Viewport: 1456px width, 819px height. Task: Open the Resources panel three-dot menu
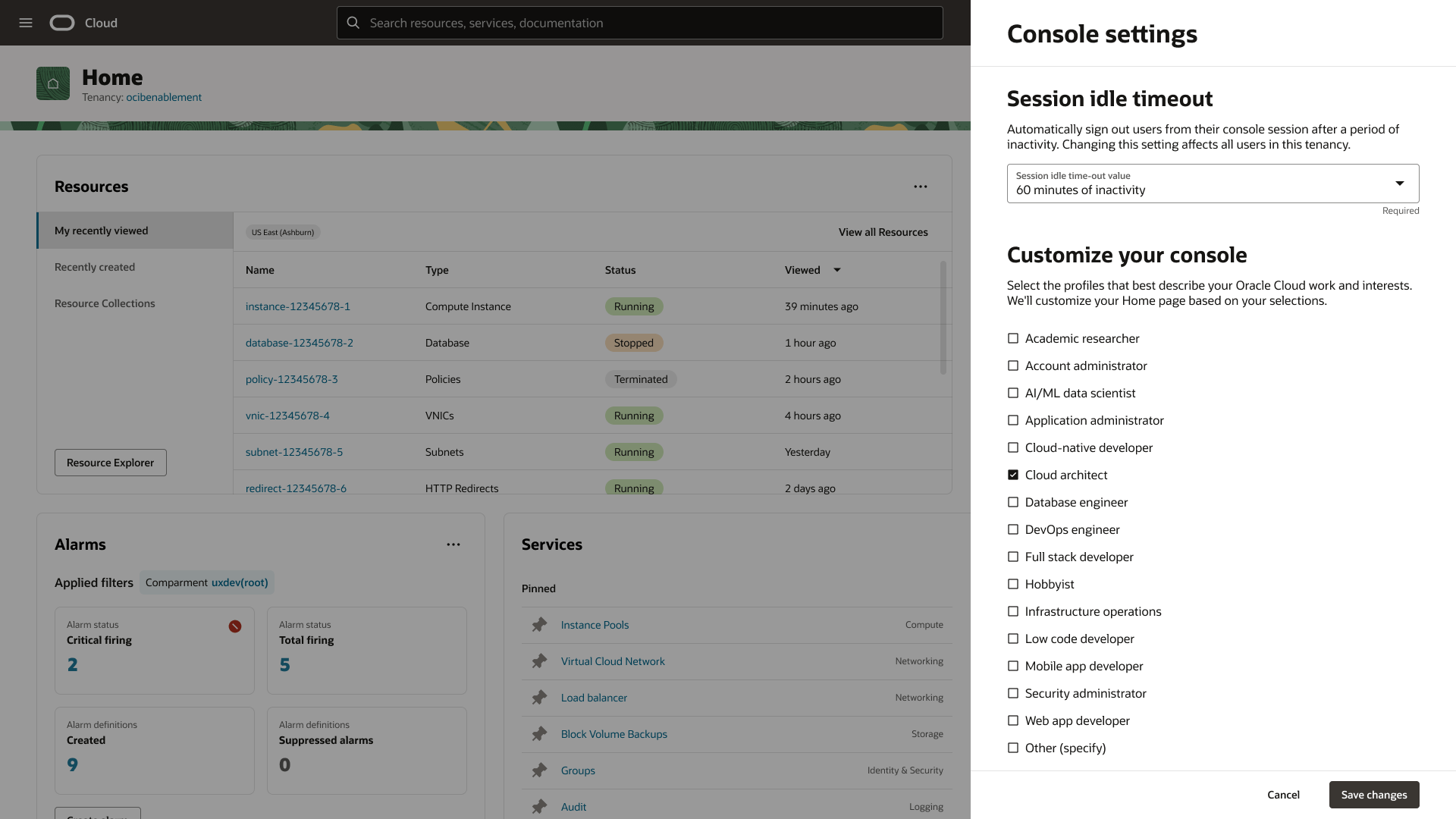(920, 187)
